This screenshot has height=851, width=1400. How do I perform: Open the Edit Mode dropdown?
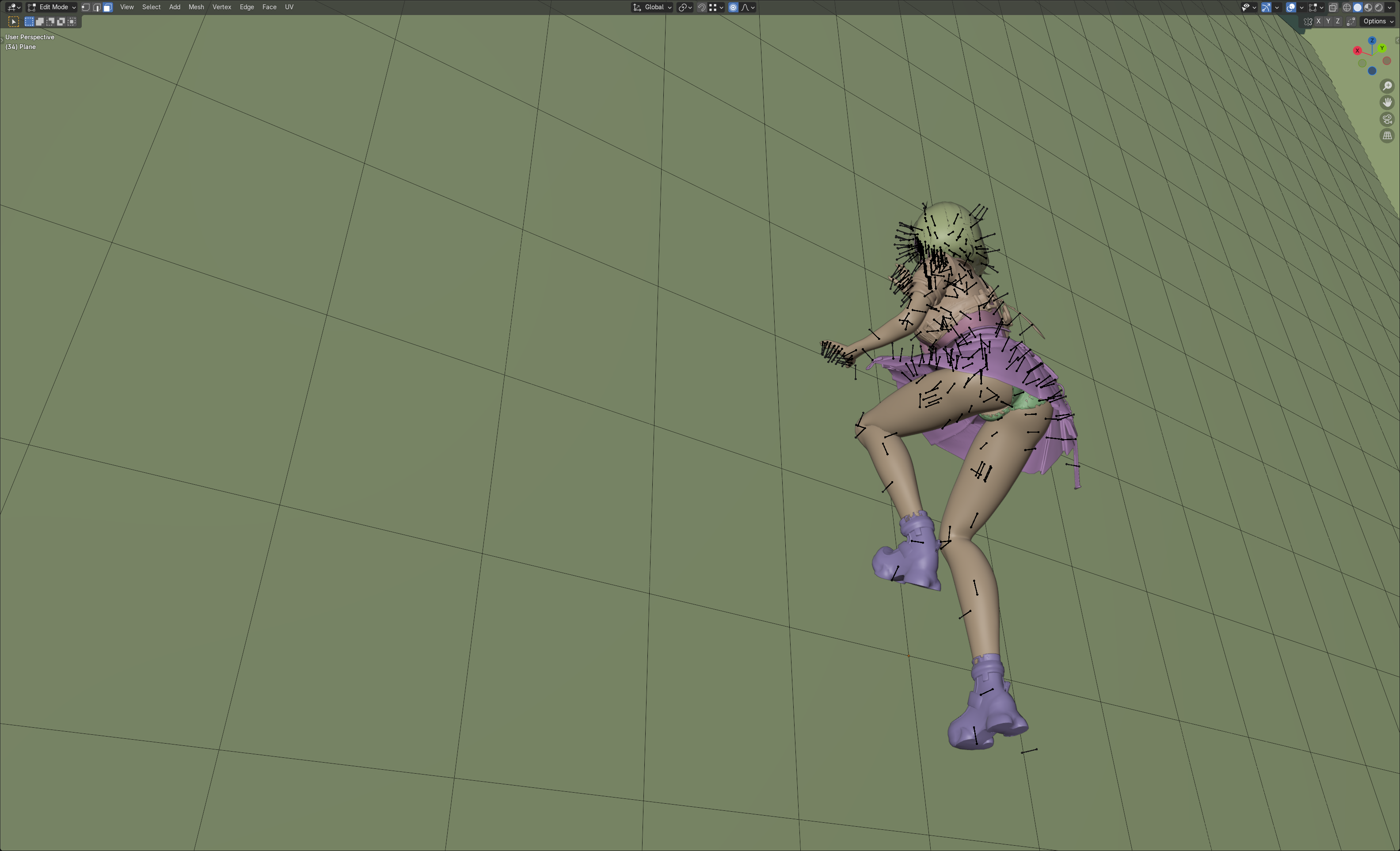tap(52, 8)
